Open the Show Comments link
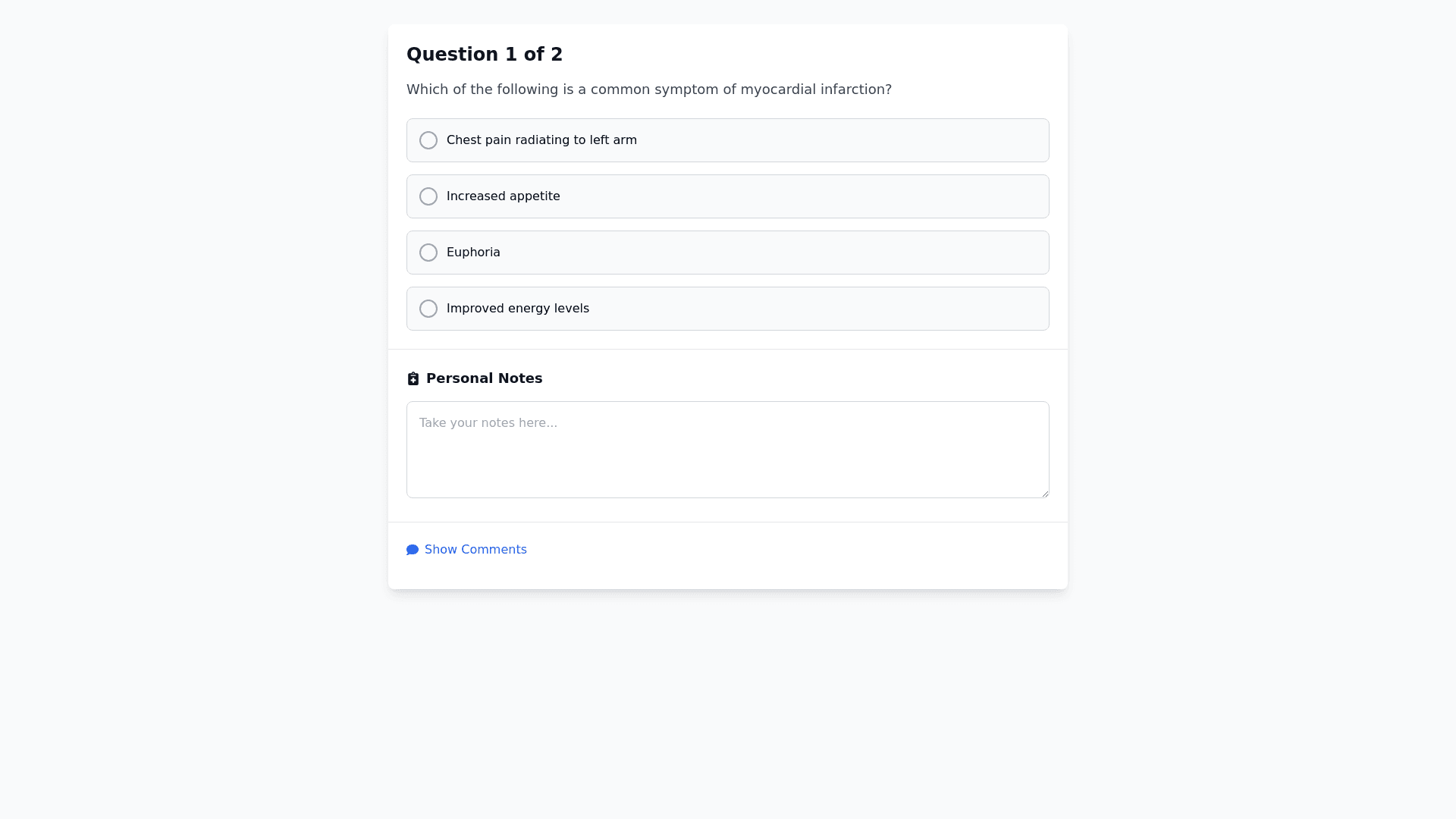 click(x=475, y=550)
